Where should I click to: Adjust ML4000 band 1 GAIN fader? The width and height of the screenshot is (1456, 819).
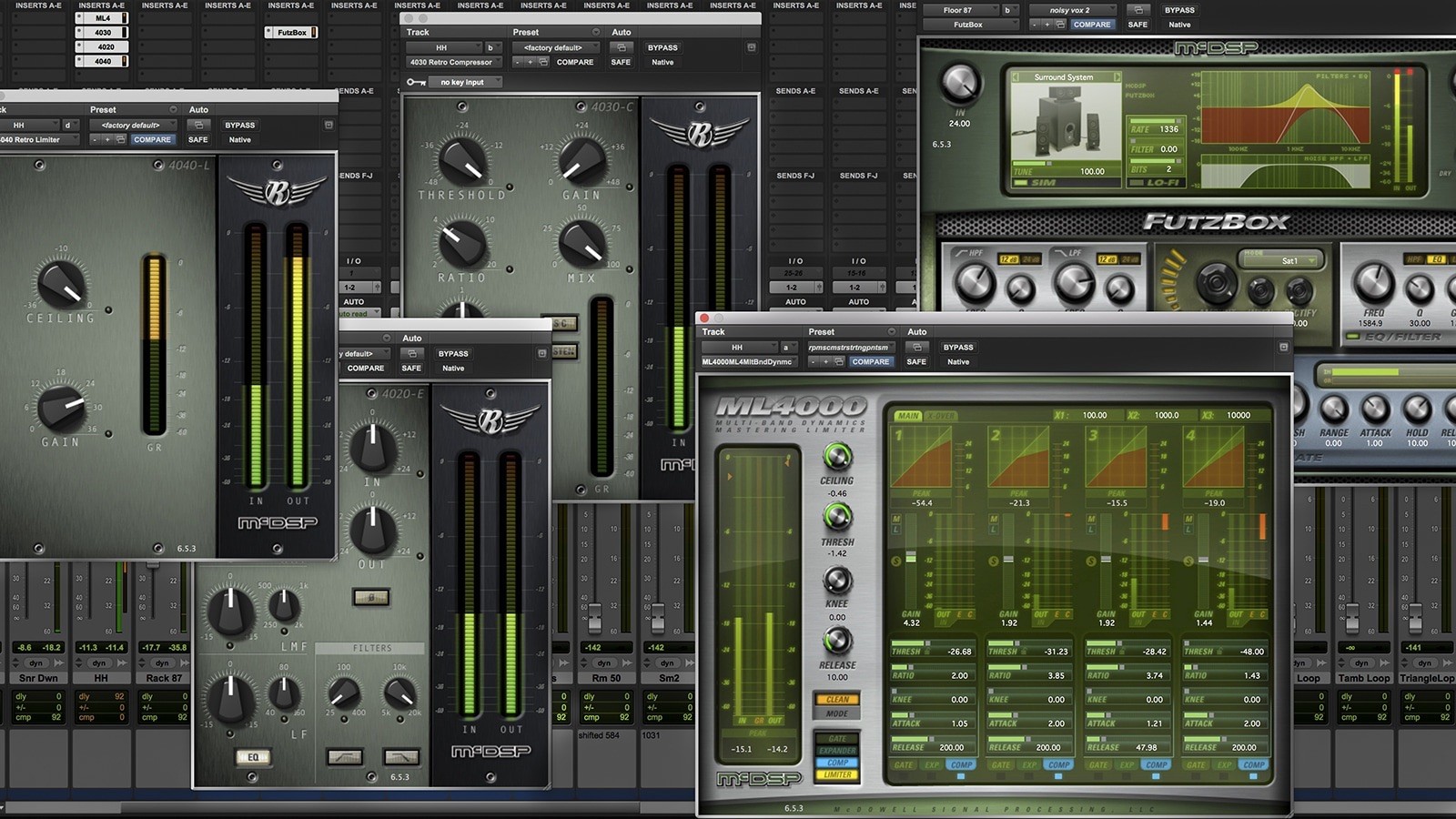[910, 558]
